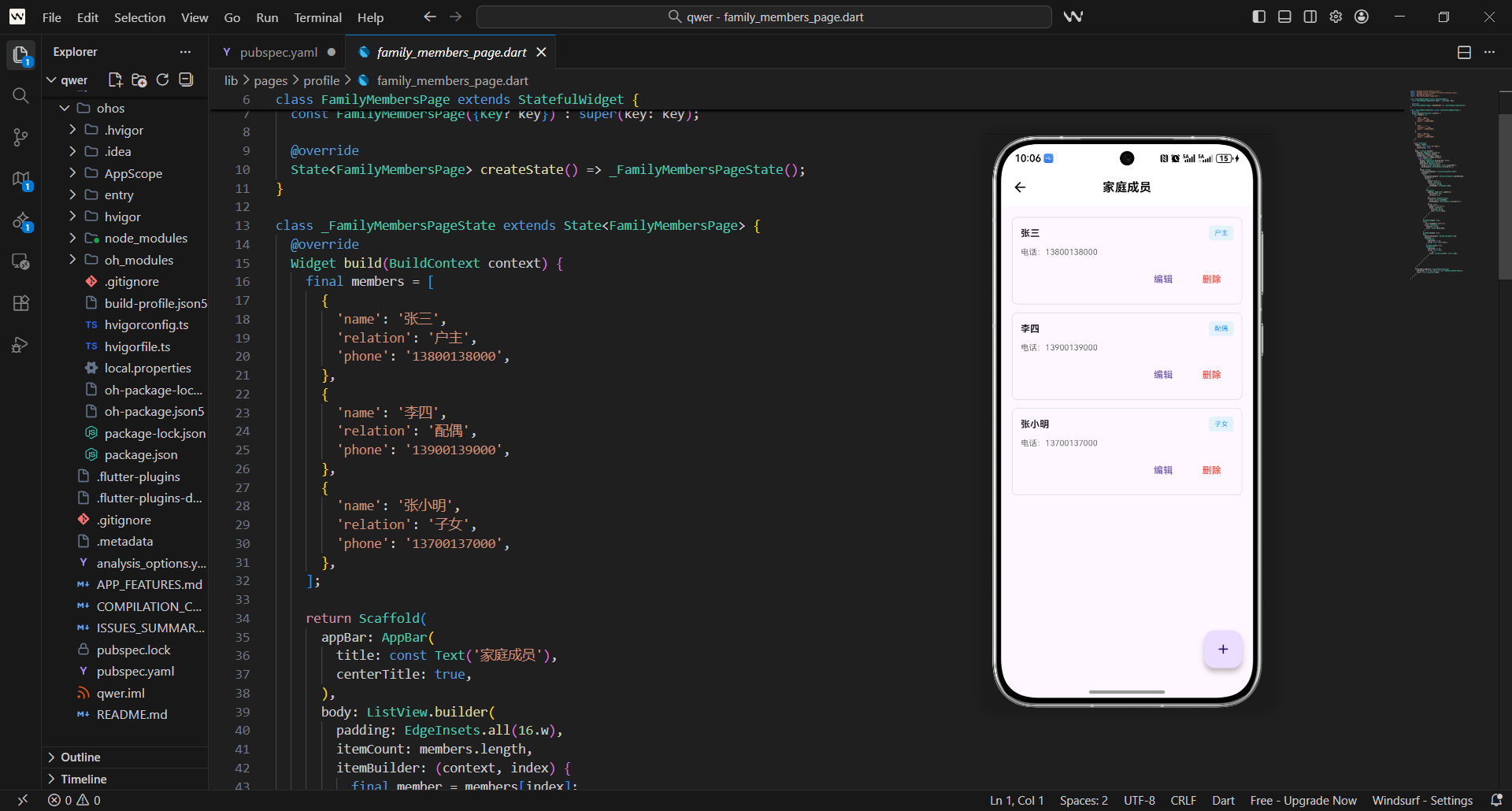The height and width of the screenshot is (811, 1512).
Task: Click the editor vertical scrollbar thumb
Action: click(1505, 197)
